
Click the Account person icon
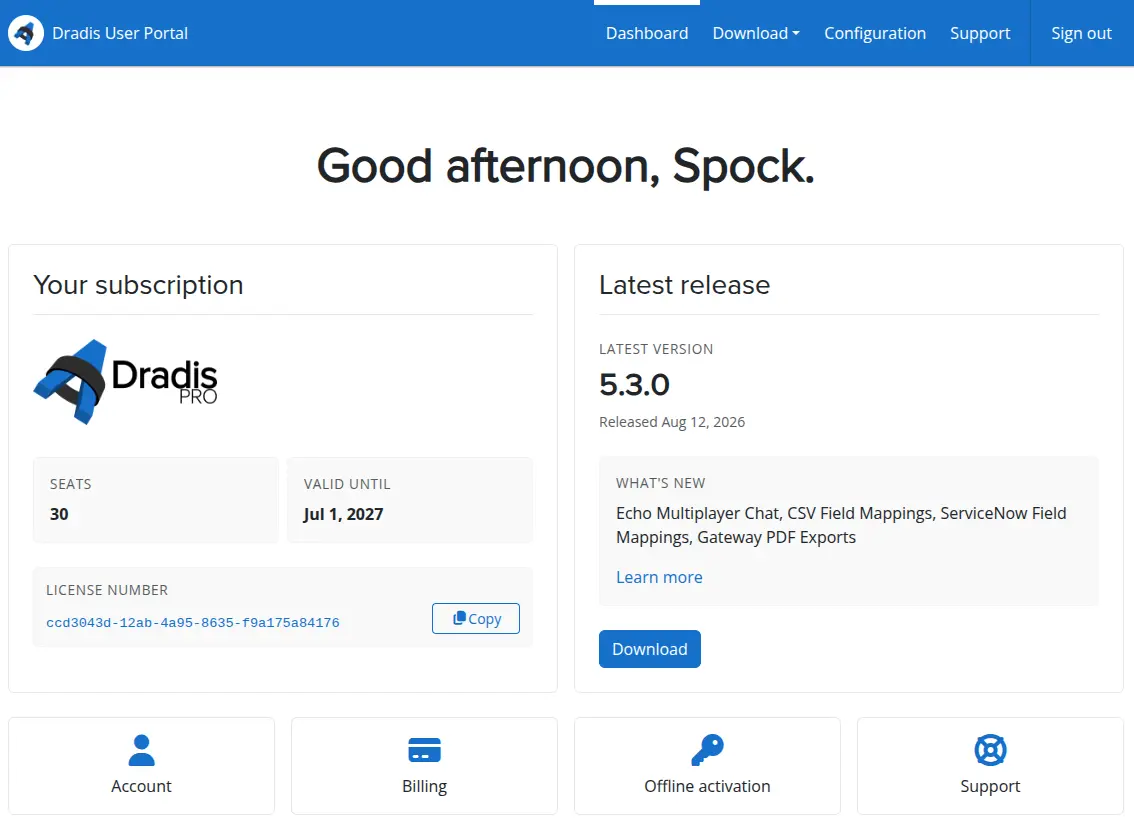coord(141,750)
